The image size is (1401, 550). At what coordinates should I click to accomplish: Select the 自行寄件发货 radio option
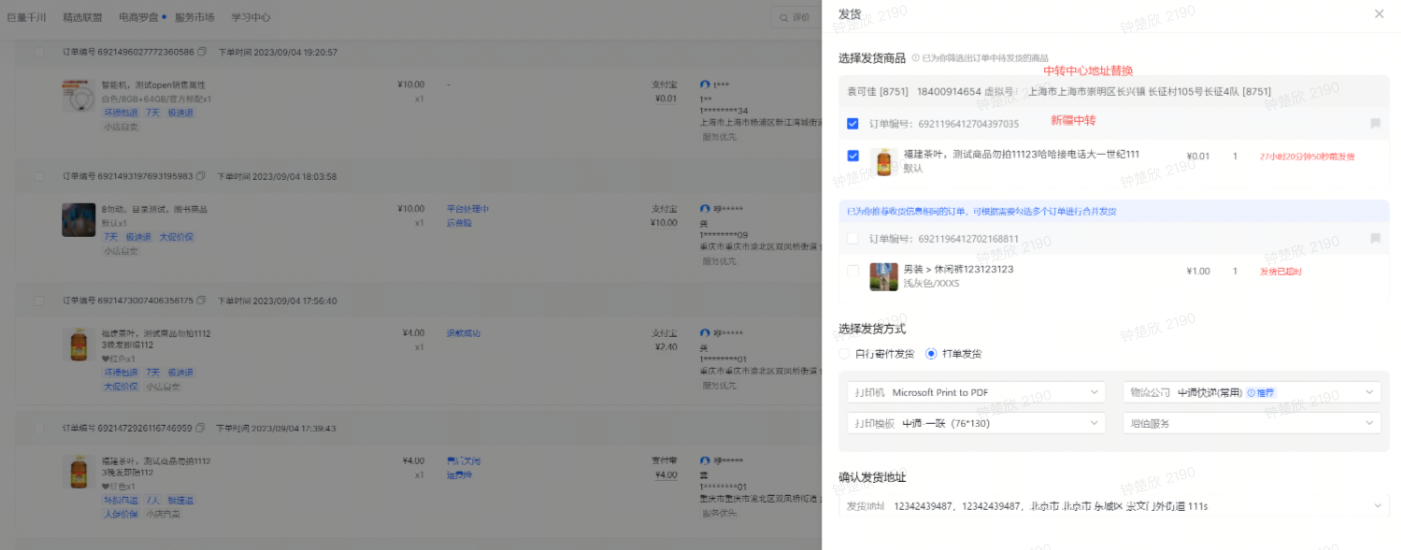pyautogui.click(x=846, y=353)
